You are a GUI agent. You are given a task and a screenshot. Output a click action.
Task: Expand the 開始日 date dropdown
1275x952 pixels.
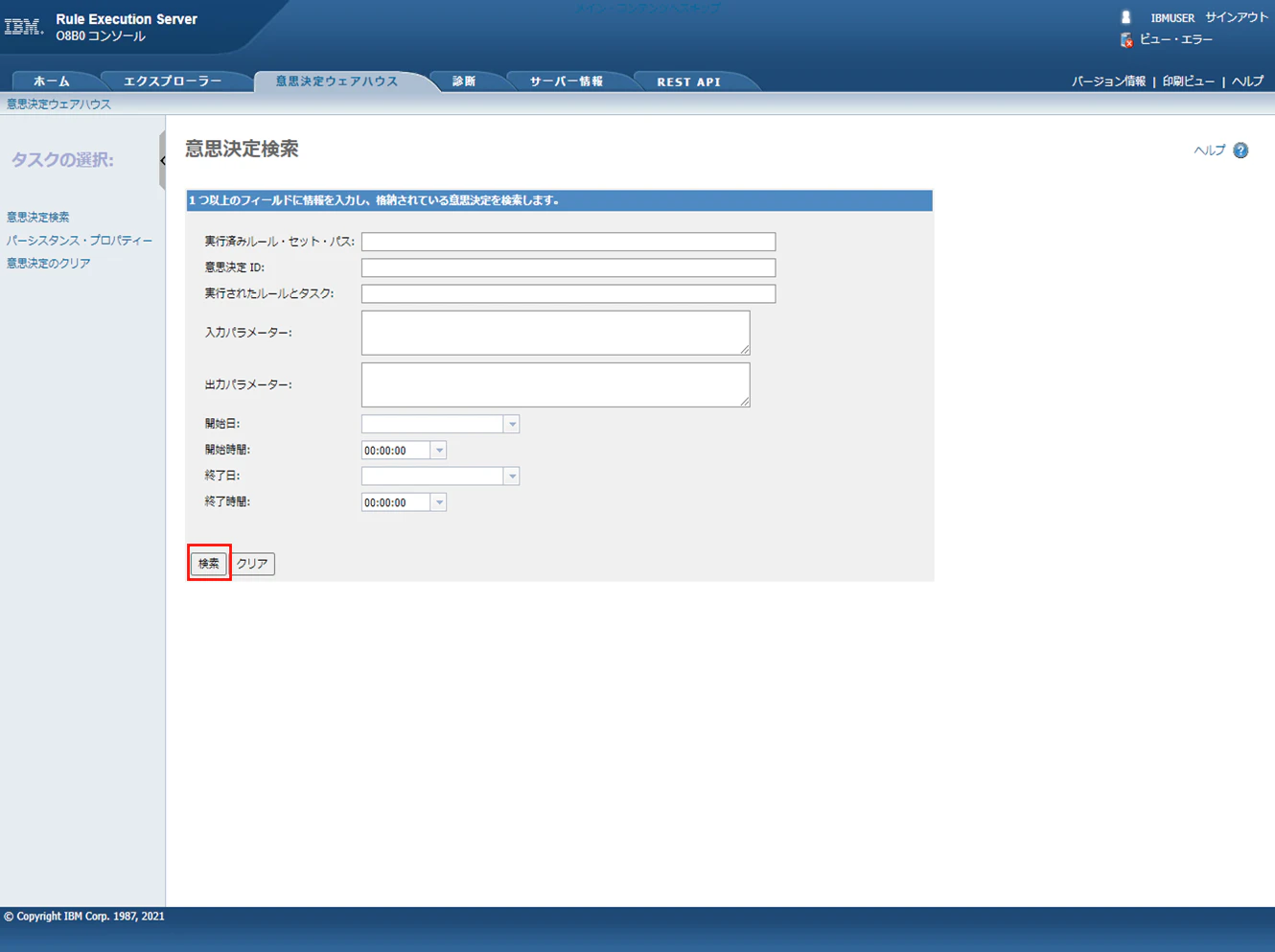pos(512,424)
